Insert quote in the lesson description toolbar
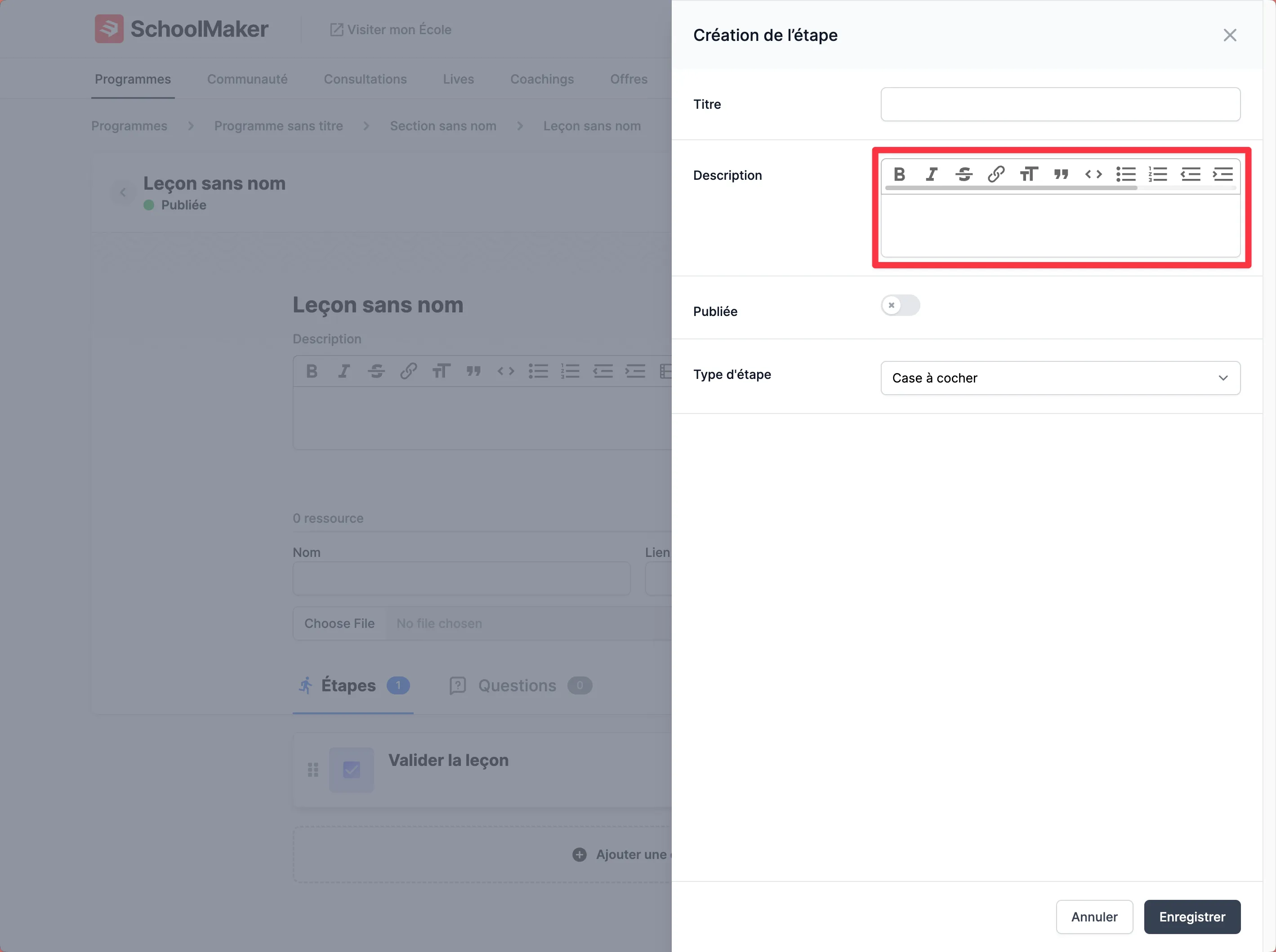Viewport: 1276px width, 952px height. (474, 371)
